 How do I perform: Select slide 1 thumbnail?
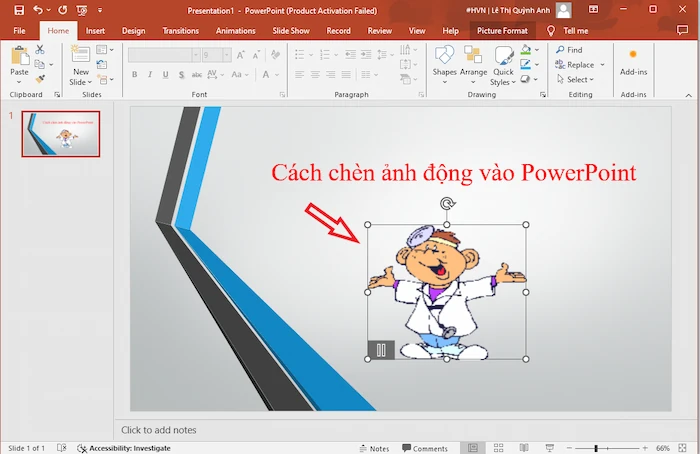[61, 134]
